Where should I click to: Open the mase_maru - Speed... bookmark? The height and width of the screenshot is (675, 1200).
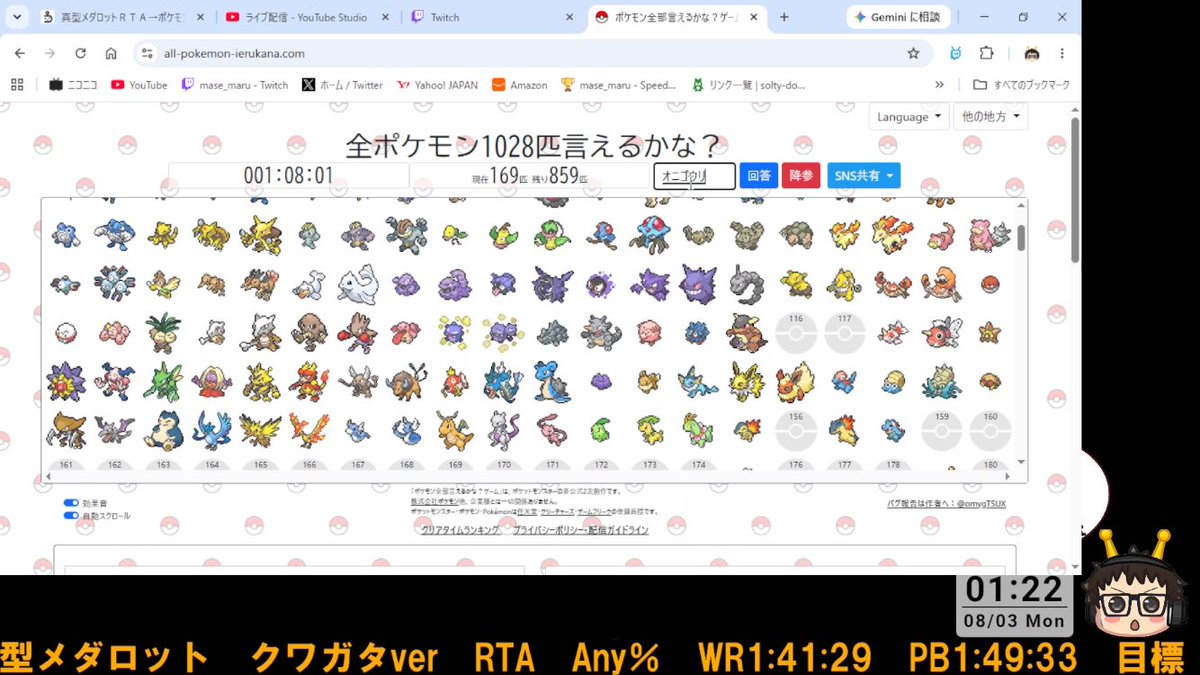pyautogui.click(x=618, y=85)
